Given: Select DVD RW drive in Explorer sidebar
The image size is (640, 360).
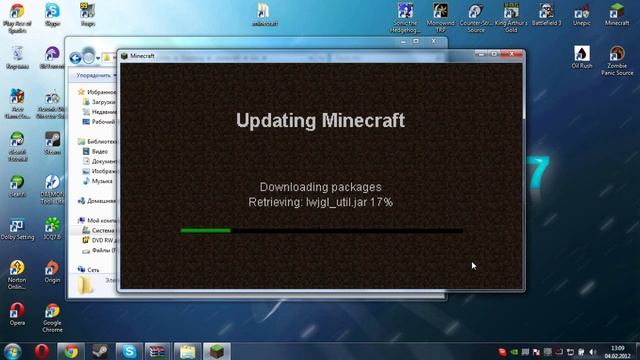Looking at the screenshot, I should point(99,240).
